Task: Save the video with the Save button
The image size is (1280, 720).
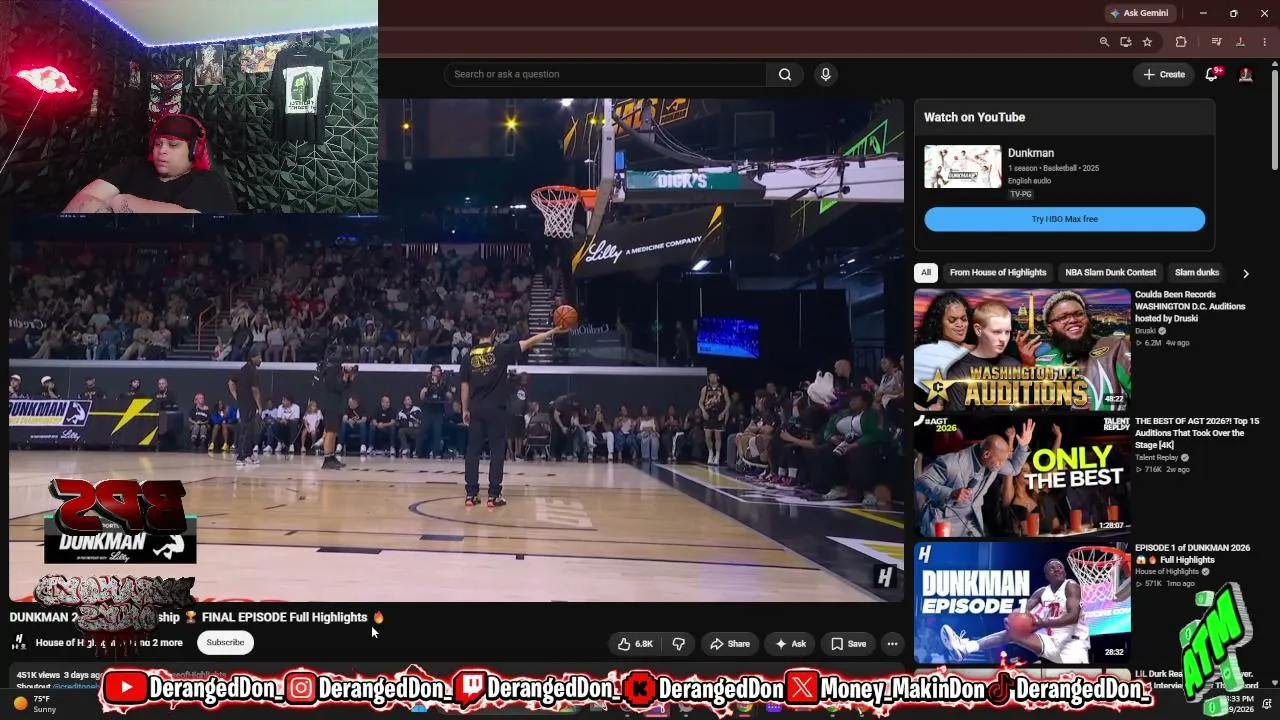Action: tap(849, 644)
